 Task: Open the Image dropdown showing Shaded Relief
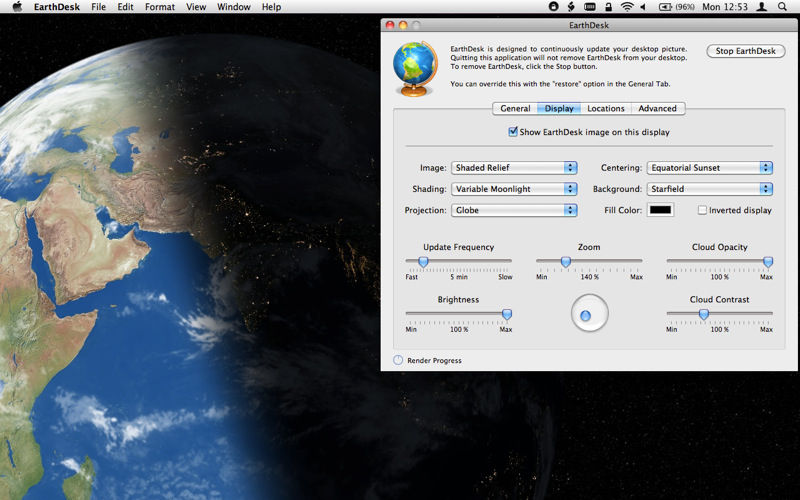(x=514, y=168)
